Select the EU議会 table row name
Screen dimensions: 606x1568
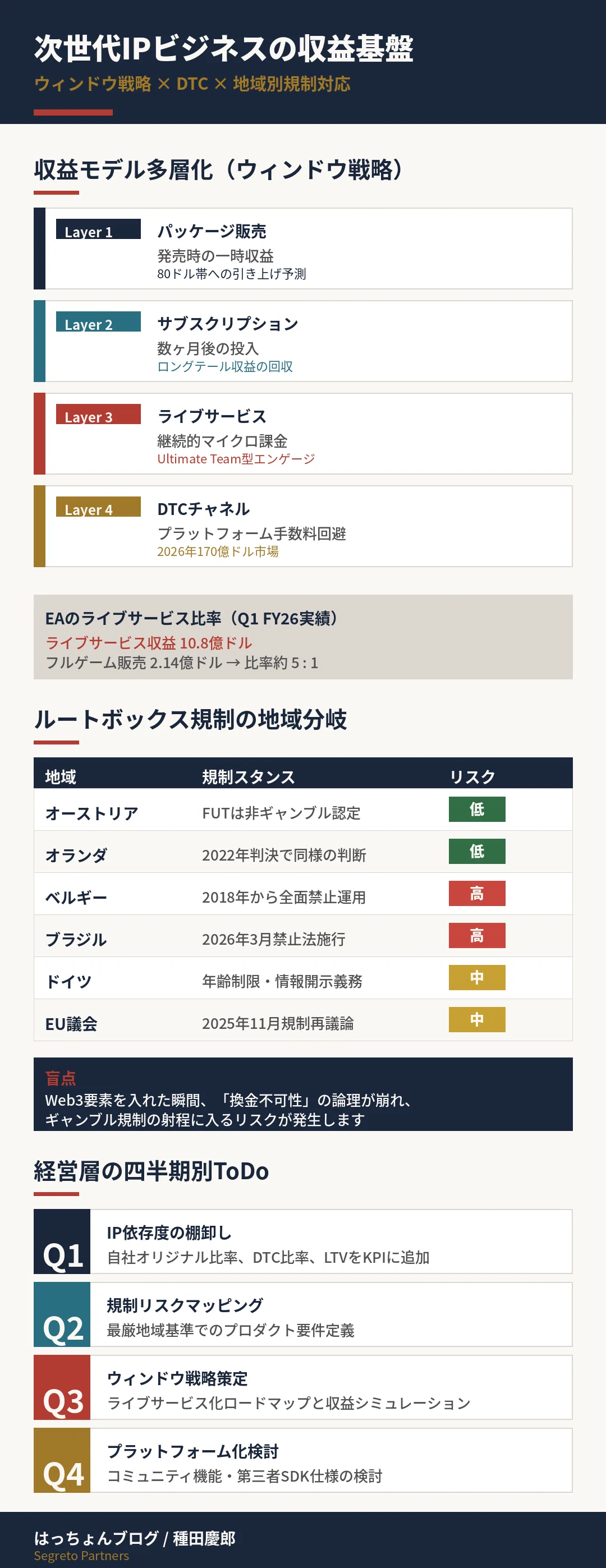click(x=71, y=1024)
